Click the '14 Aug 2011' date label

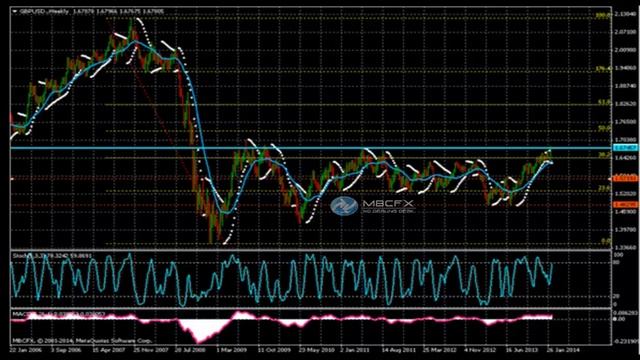398,350
